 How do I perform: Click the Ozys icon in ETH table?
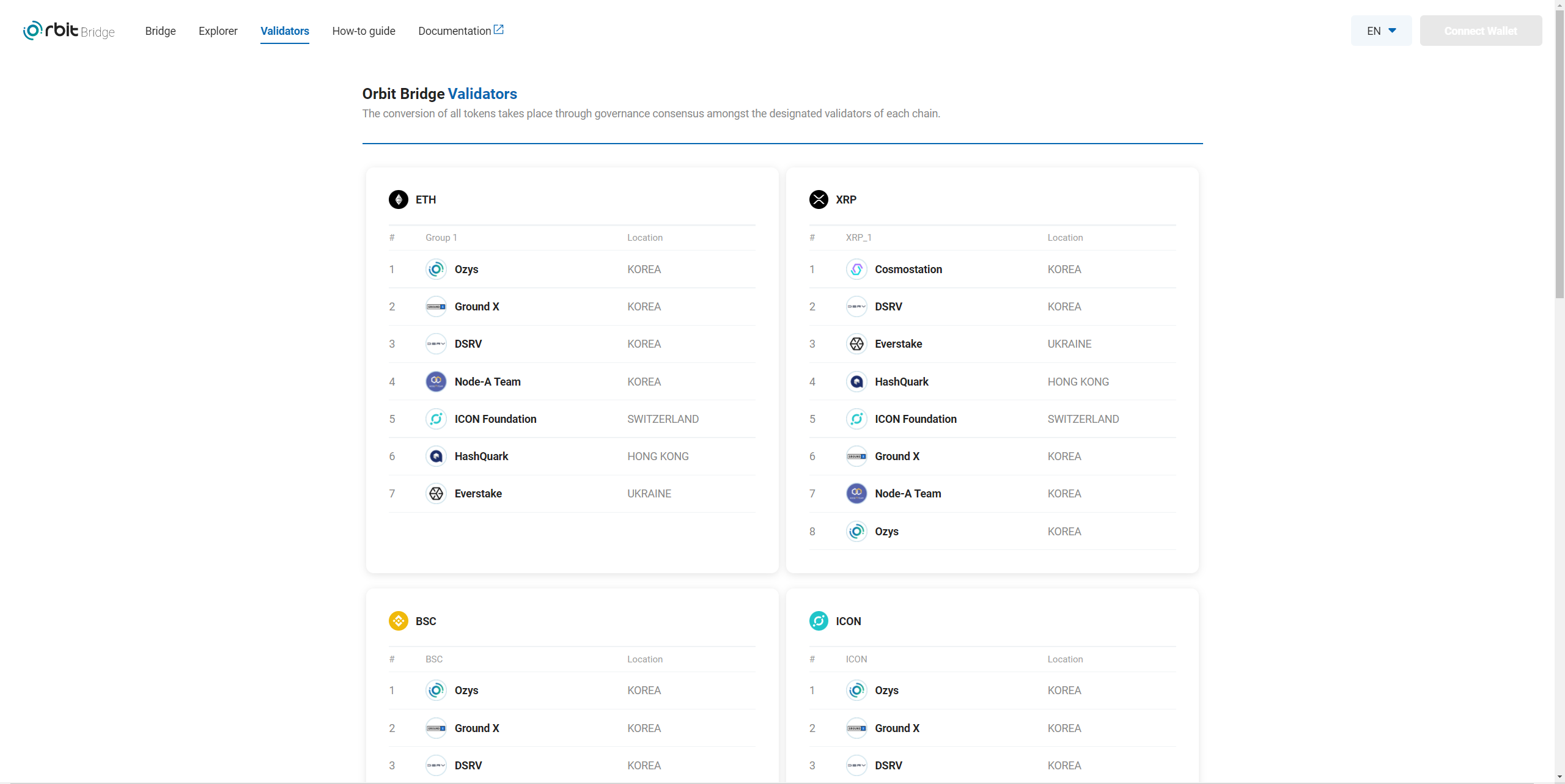point(436,269)
